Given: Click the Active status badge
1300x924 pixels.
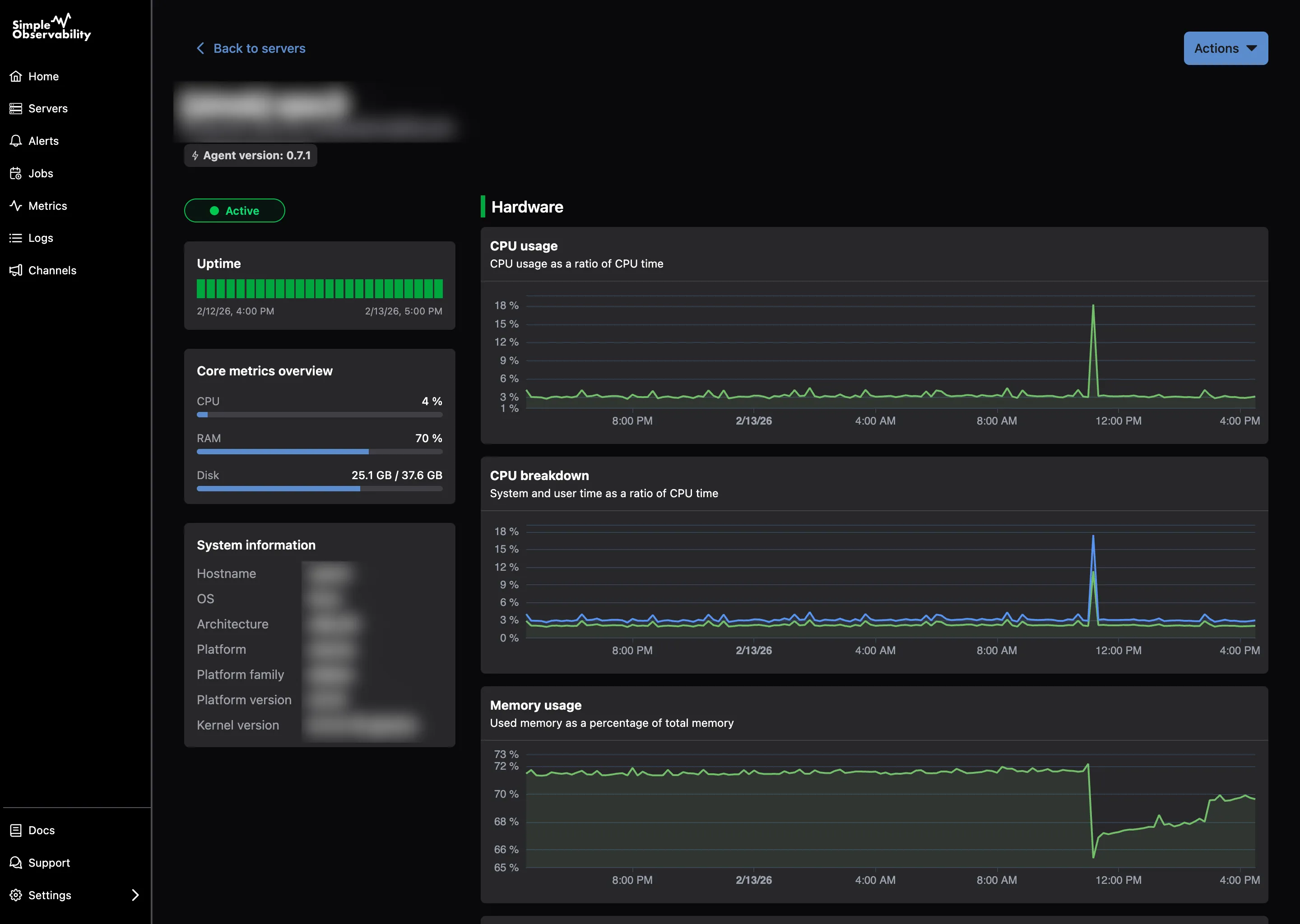Looking at the screenshot, I should [235, 211].
